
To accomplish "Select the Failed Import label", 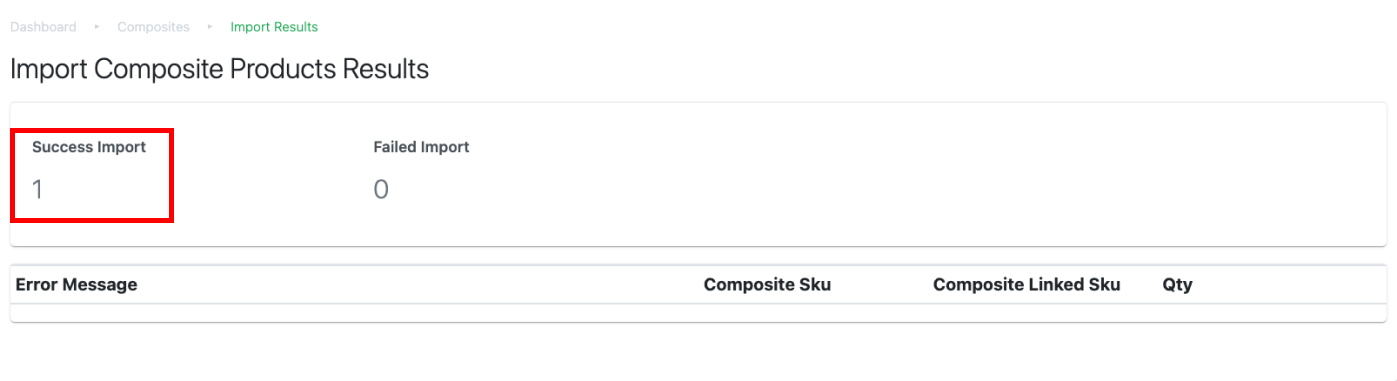I will 421,147.
